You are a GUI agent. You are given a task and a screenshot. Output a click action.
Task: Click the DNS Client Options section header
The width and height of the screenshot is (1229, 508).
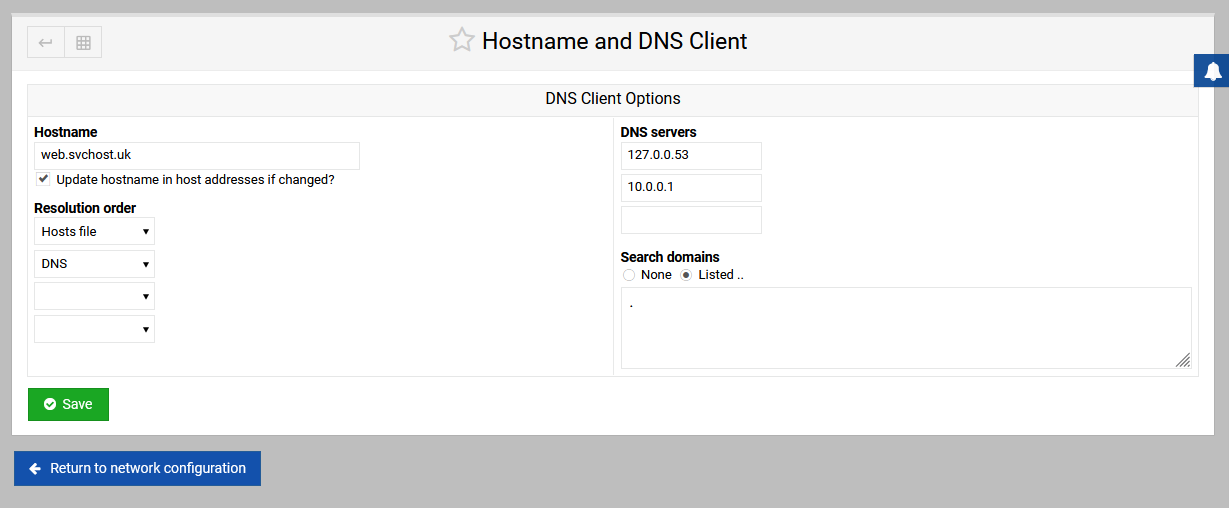613,99
